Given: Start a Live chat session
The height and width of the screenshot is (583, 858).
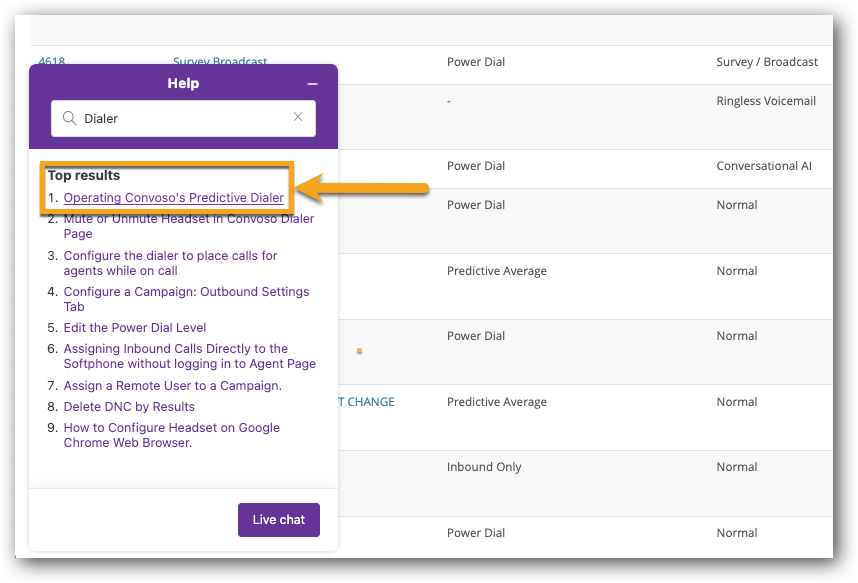Looking at the screenshot, I should pos(279,519).
